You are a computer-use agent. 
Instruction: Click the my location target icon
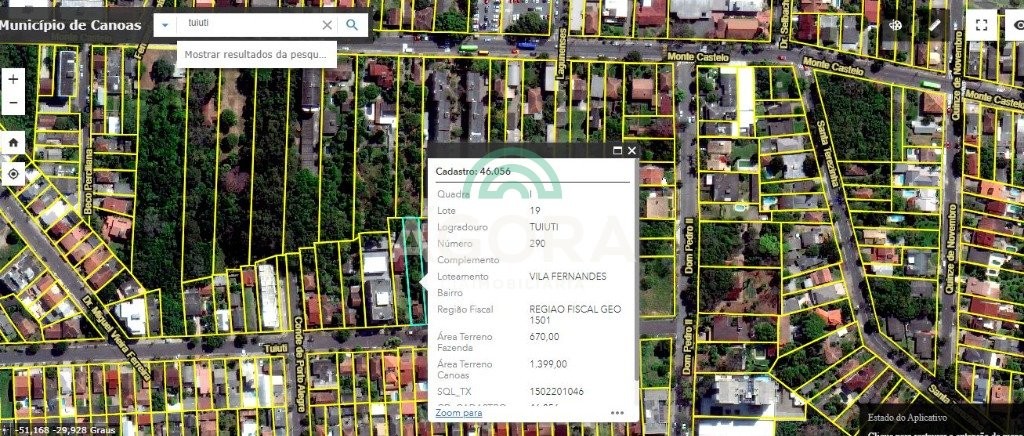13,174
